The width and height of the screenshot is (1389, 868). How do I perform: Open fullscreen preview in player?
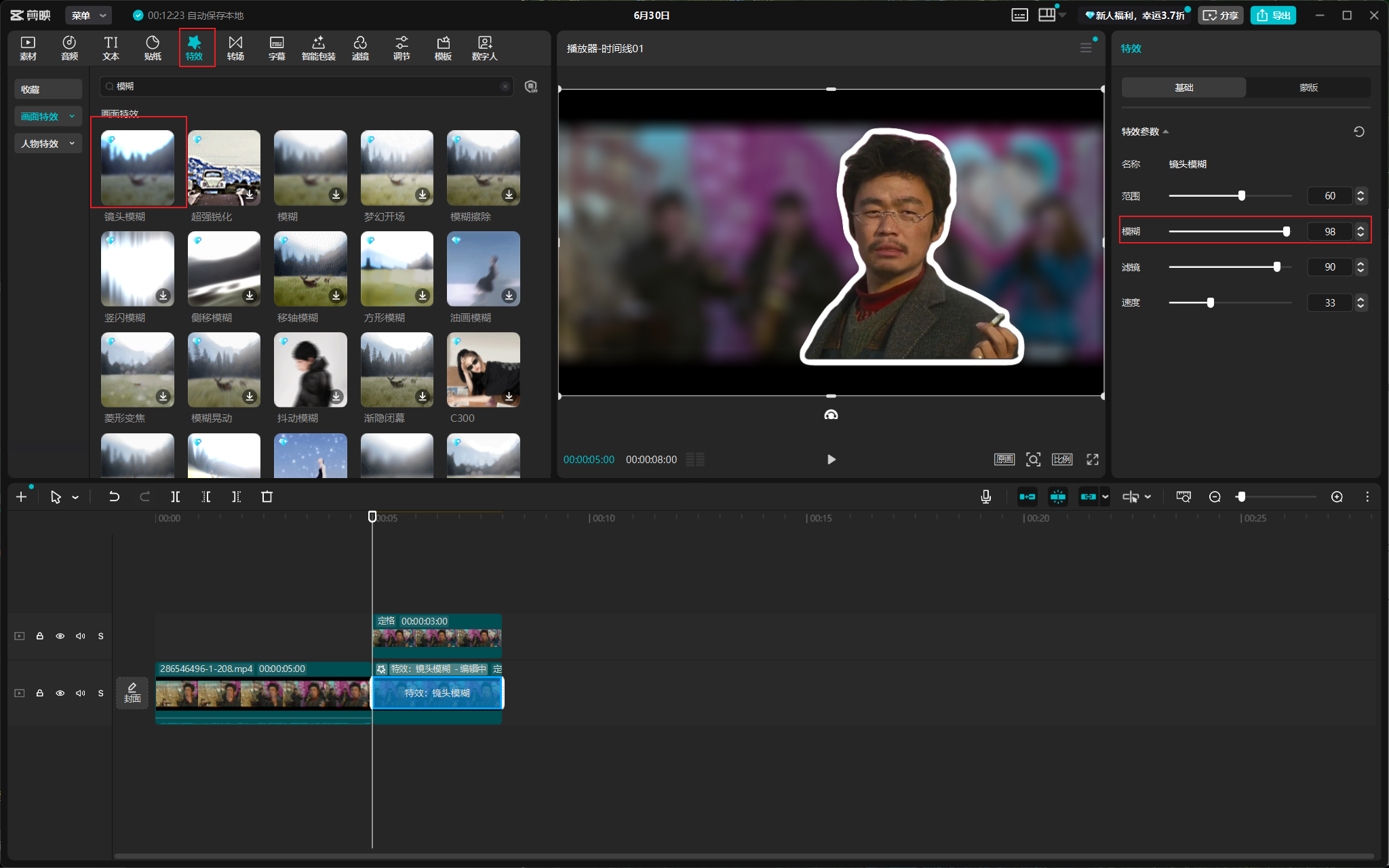click(x=1093, y=459)
